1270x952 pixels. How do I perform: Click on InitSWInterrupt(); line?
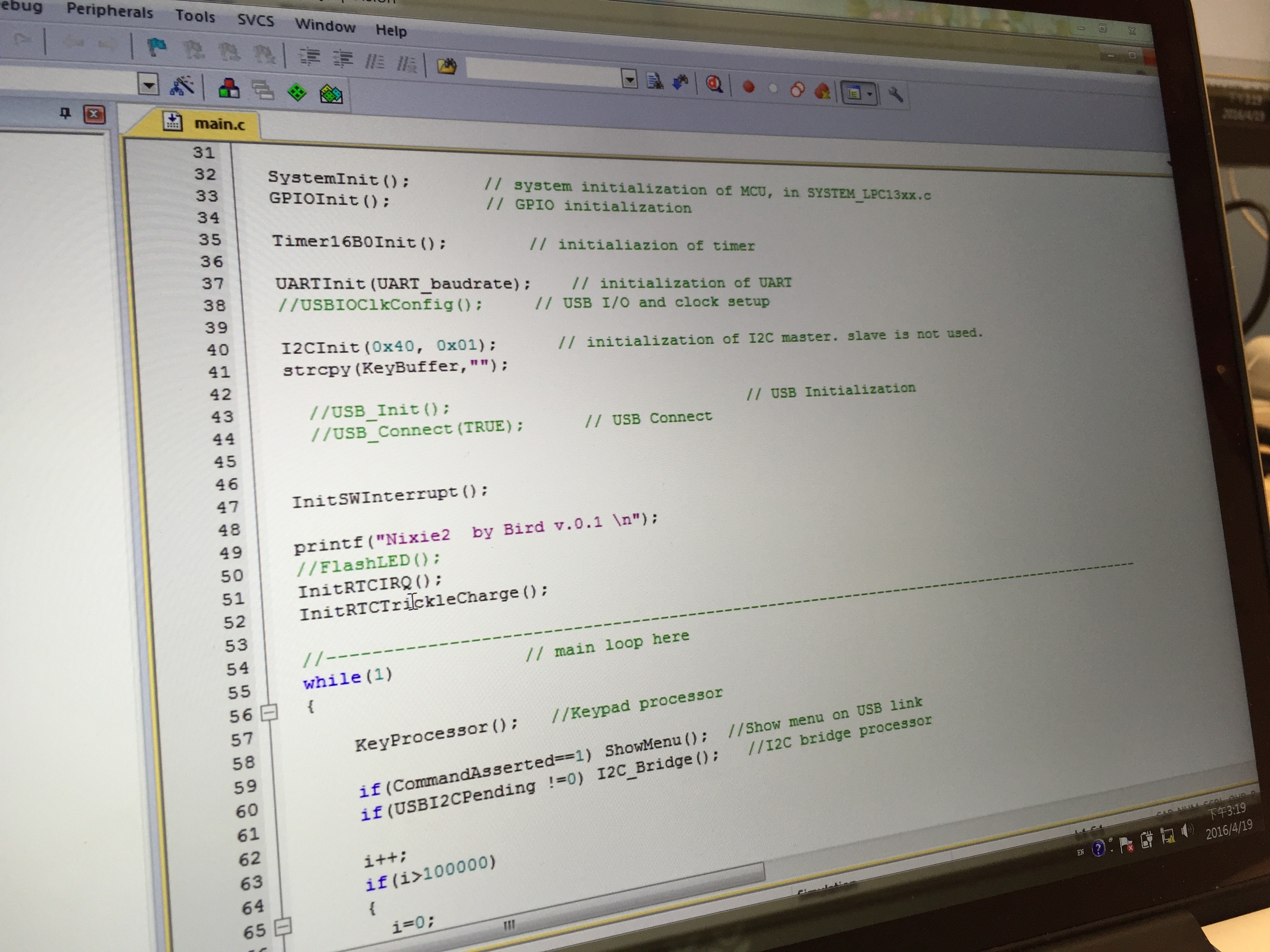coord(390,496)
